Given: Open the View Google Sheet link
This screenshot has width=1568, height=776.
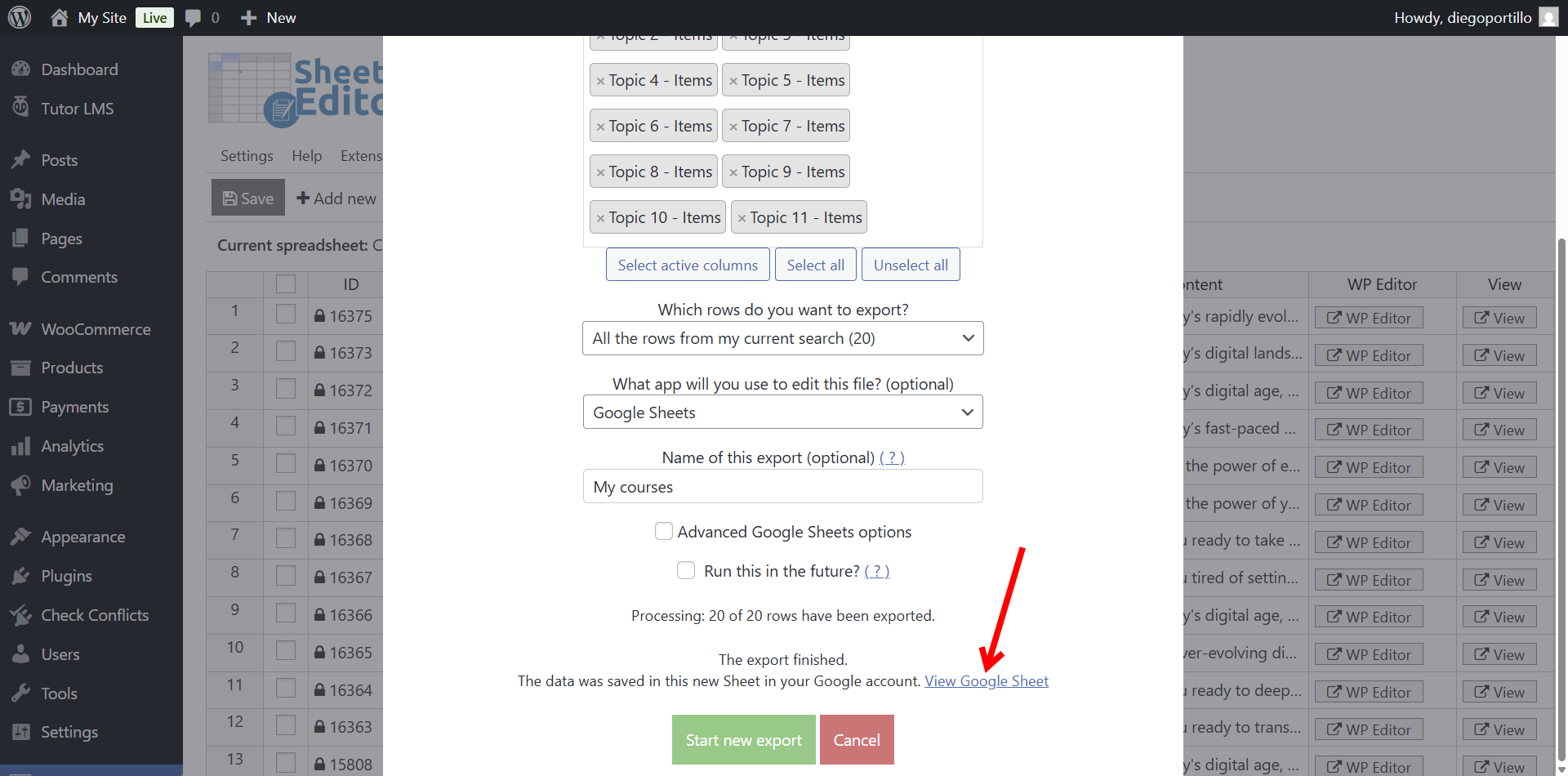Looking at the screenshot, I should click(x=987, y=681).
